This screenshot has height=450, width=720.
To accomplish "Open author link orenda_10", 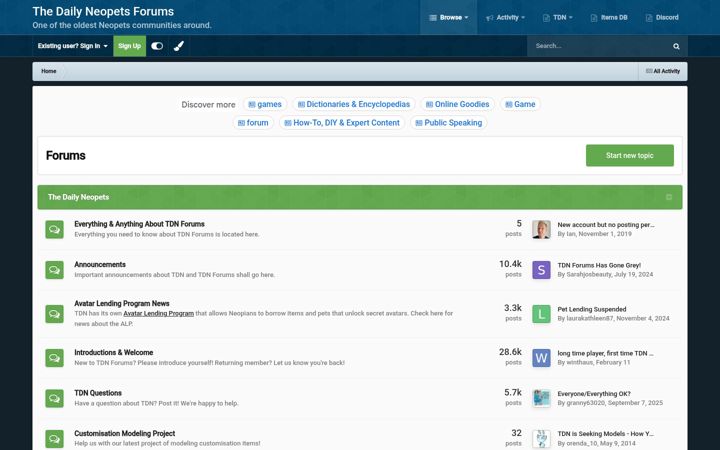I will [x=582, y=444].
